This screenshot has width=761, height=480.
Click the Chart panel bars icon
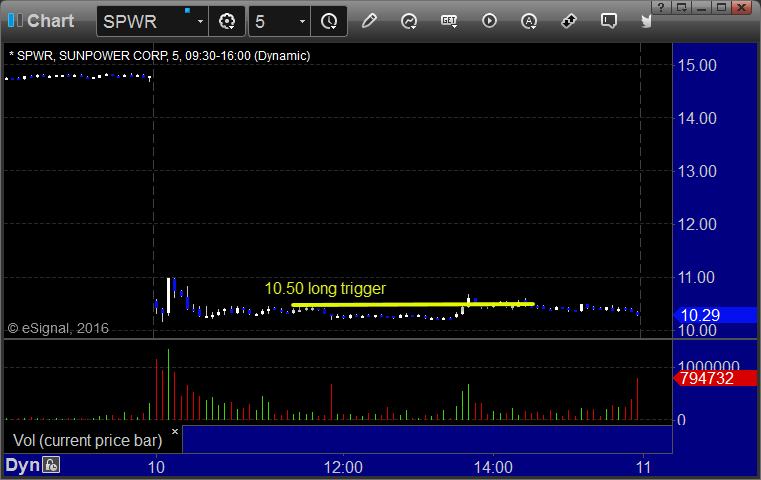point(15,20)
